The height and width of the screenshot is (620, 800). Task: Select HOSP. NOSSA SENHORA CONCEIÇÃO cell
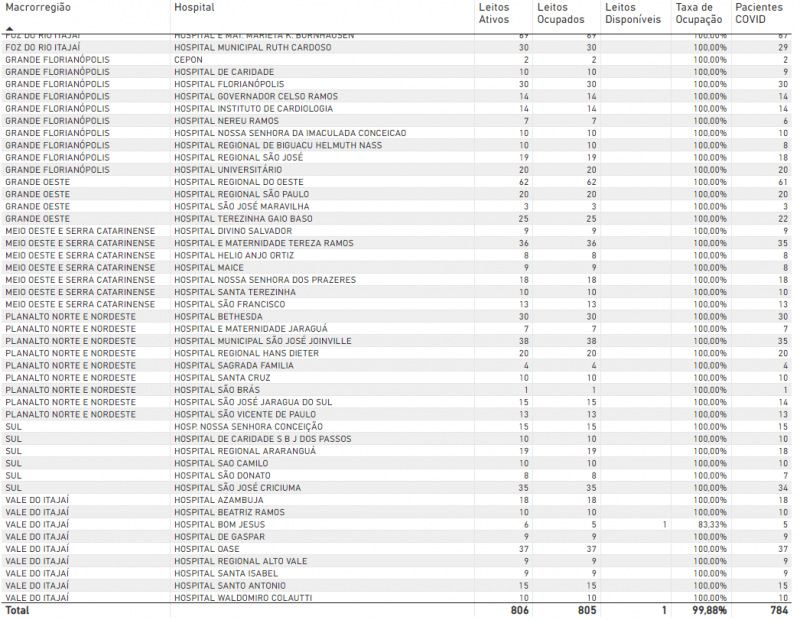coord(248,427)
